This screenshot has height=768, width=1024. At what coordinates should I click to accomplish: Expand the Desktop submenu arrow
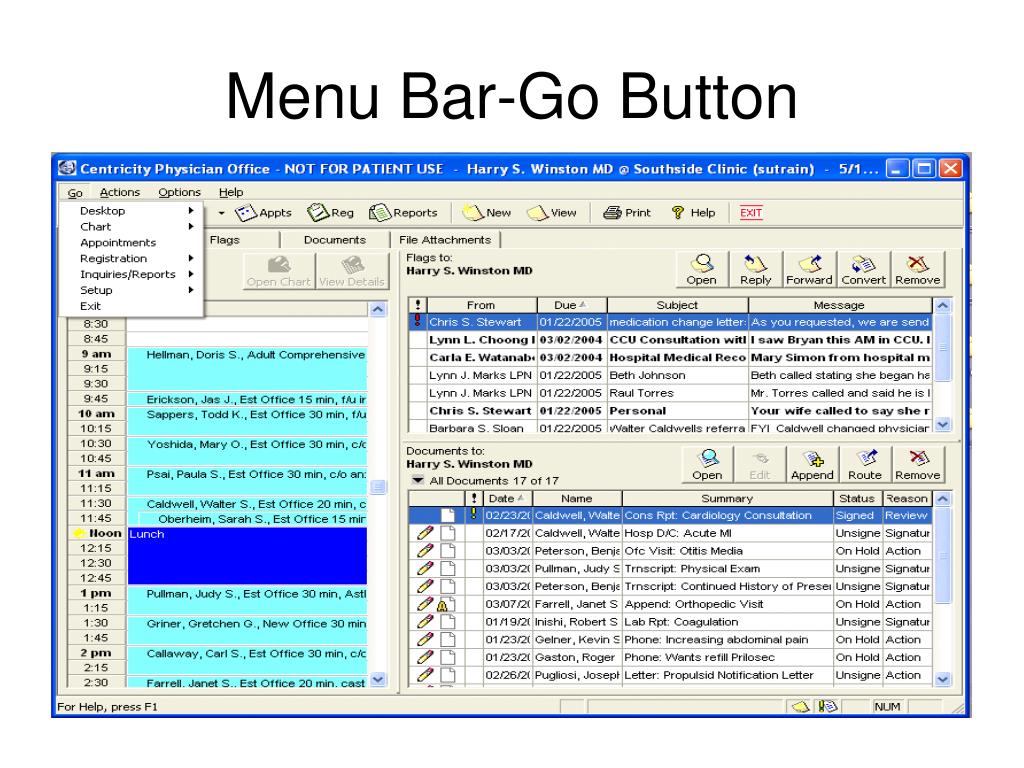pyautogui.click(x=191, y=211)
